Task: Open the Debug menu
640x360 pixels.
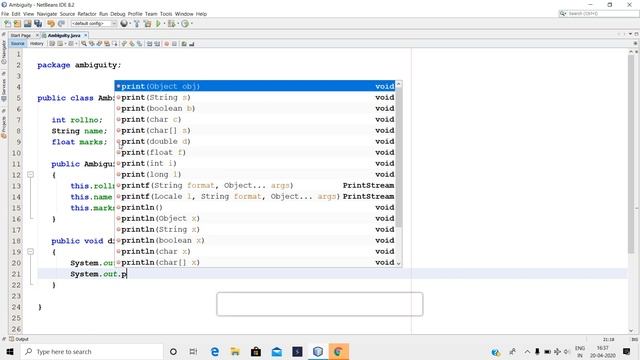Action: (118, 14)
